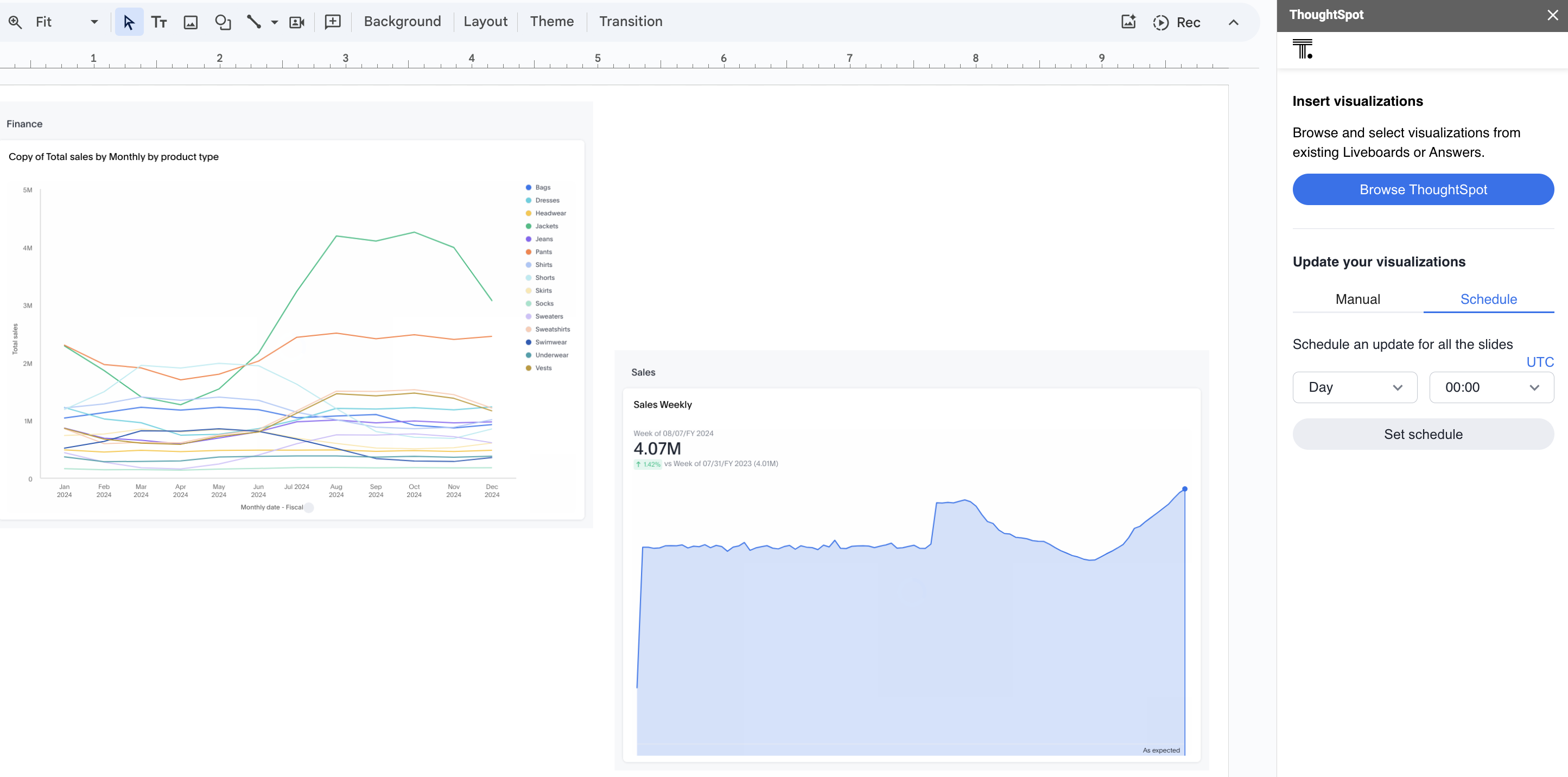Click the Rec recording button

click(1177, 22)
